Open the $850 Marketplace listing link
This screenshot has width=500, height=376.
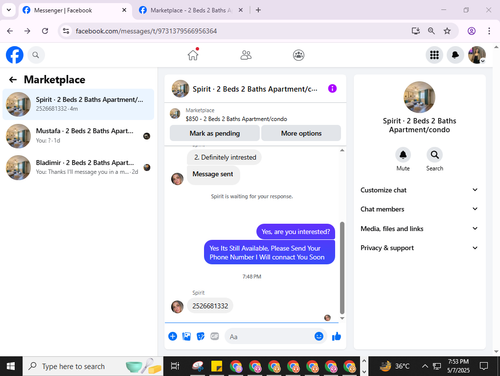coord(236,119)
